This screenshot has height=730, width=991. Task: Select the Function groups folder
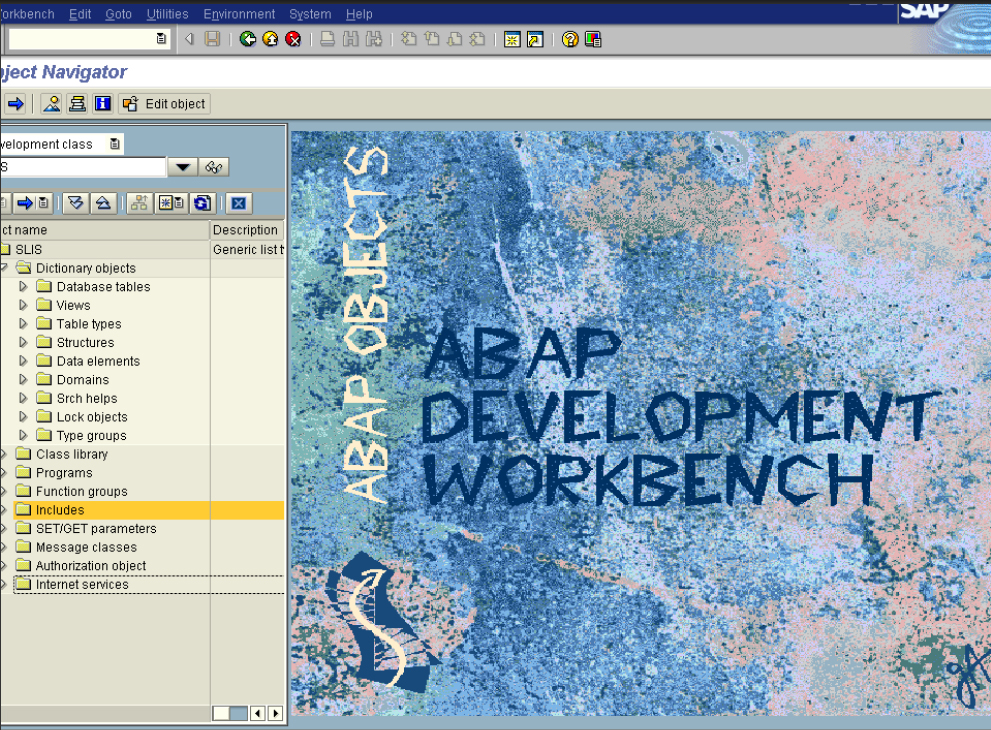pyautogui.click(x=82, y=491)
